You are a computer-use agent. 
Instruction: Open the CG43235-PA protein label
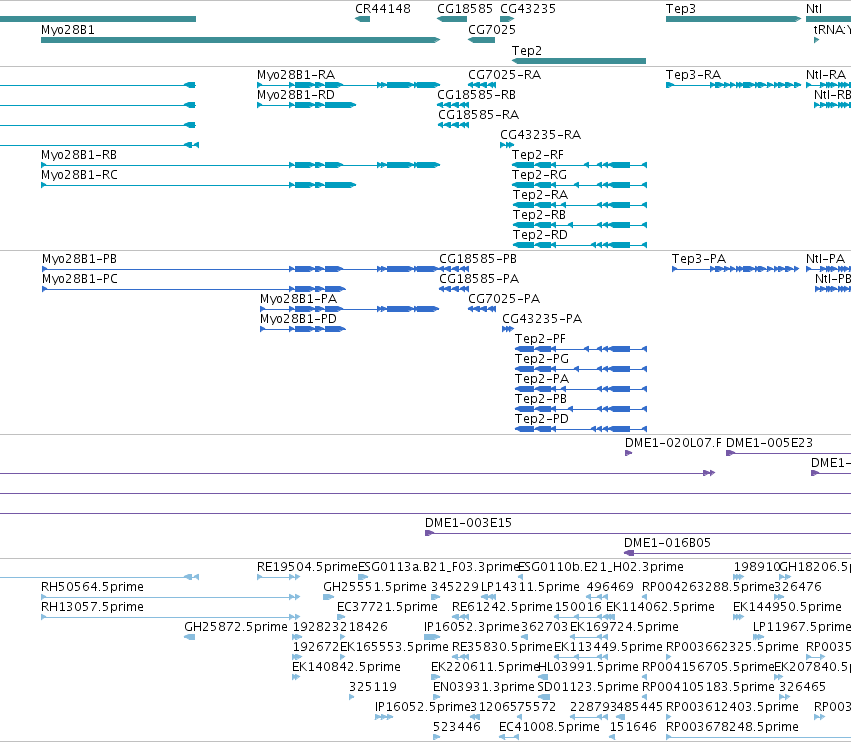542,319
